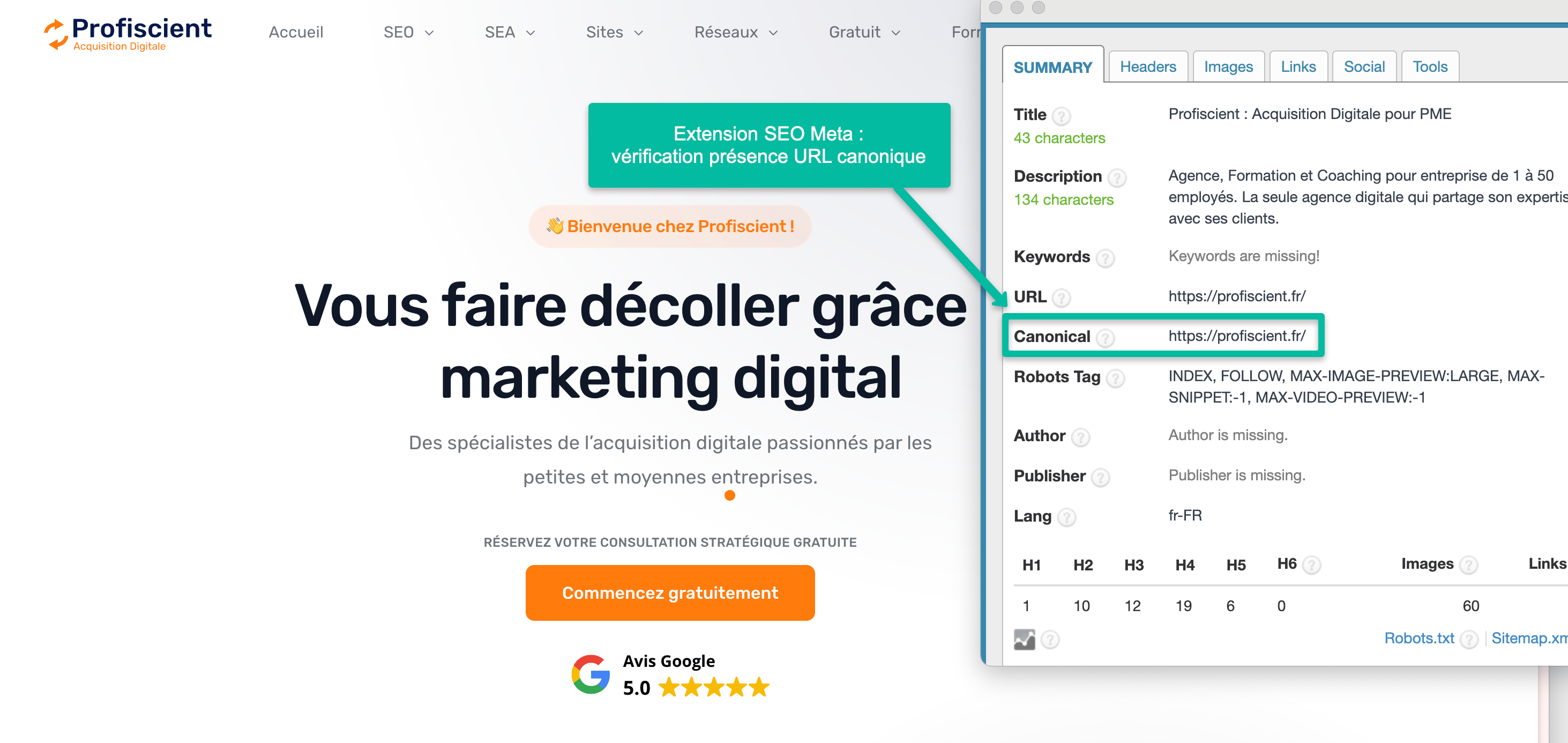Click the Google logo in Avis Google
The height and width of the screenshot is (743, 1568).
coord(591,674)
